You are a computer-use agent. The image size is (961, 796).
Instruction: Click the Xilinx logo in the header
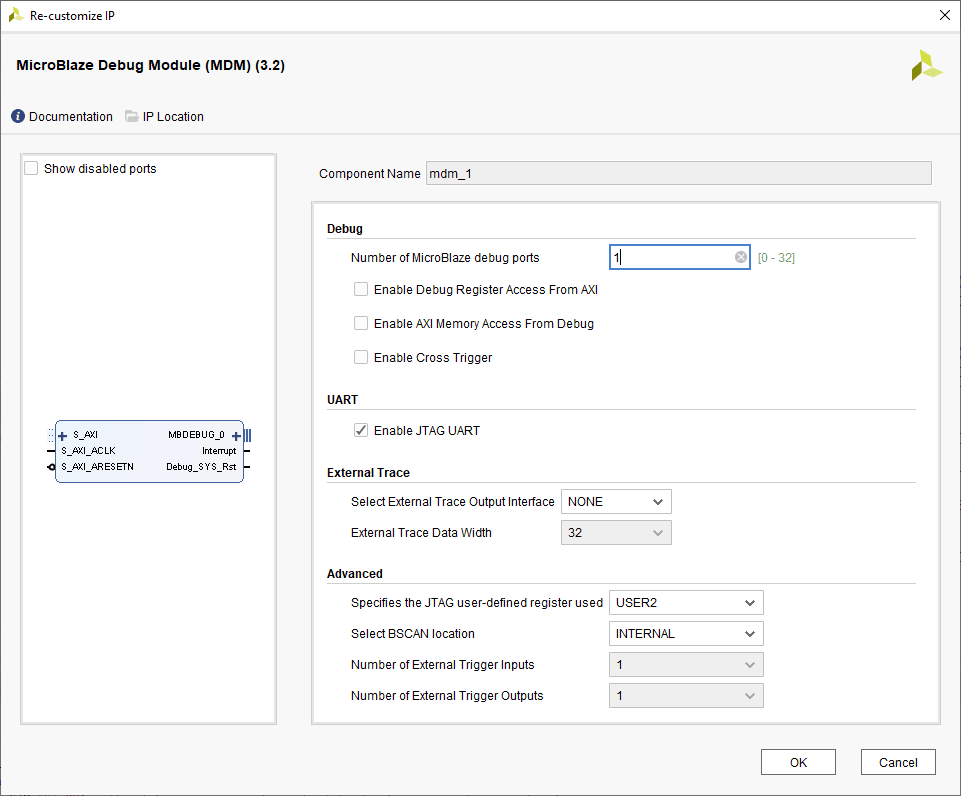point(925,66)
